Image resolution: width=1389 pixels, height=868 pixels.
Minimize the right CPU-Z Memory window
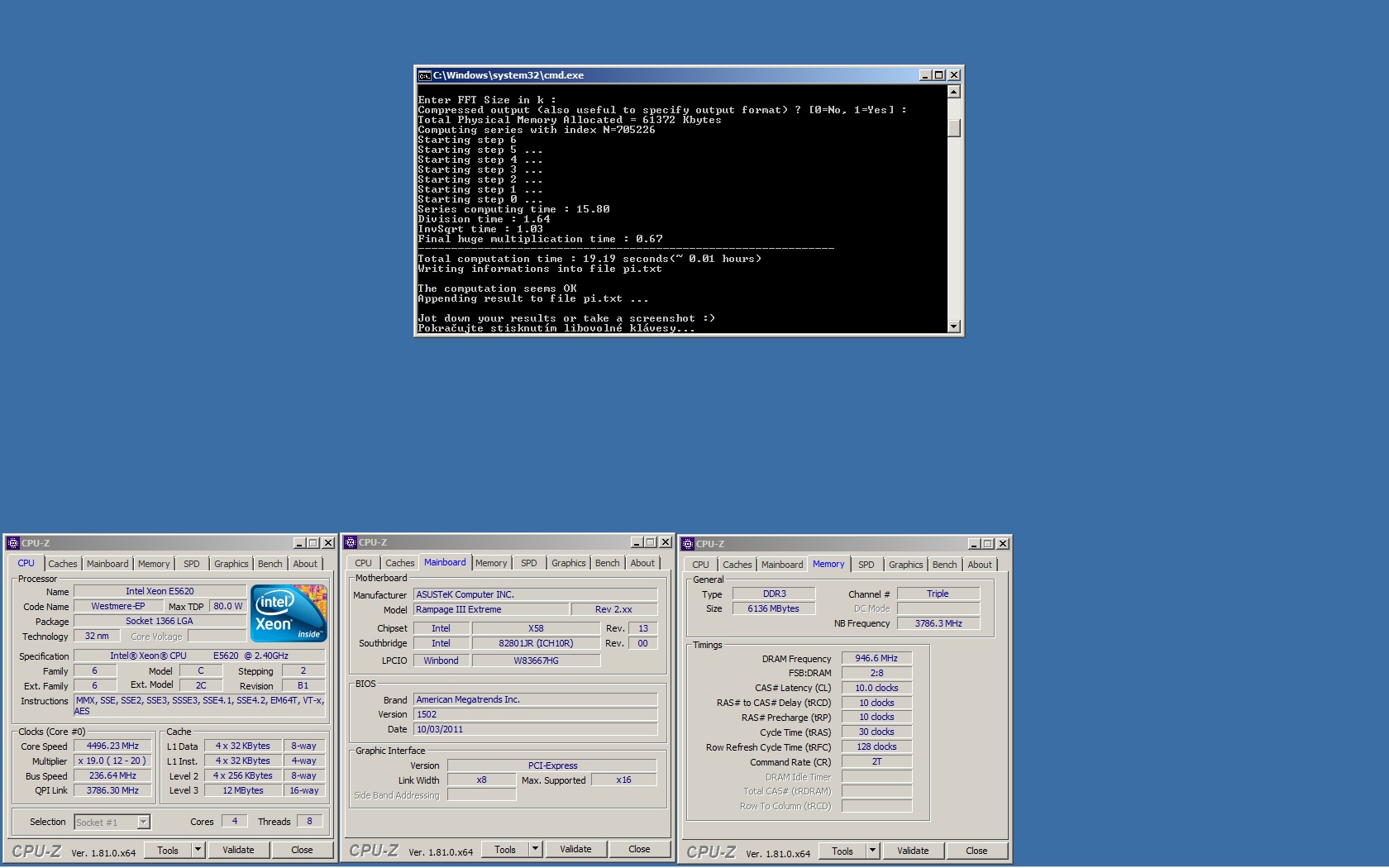coord(974,544)
